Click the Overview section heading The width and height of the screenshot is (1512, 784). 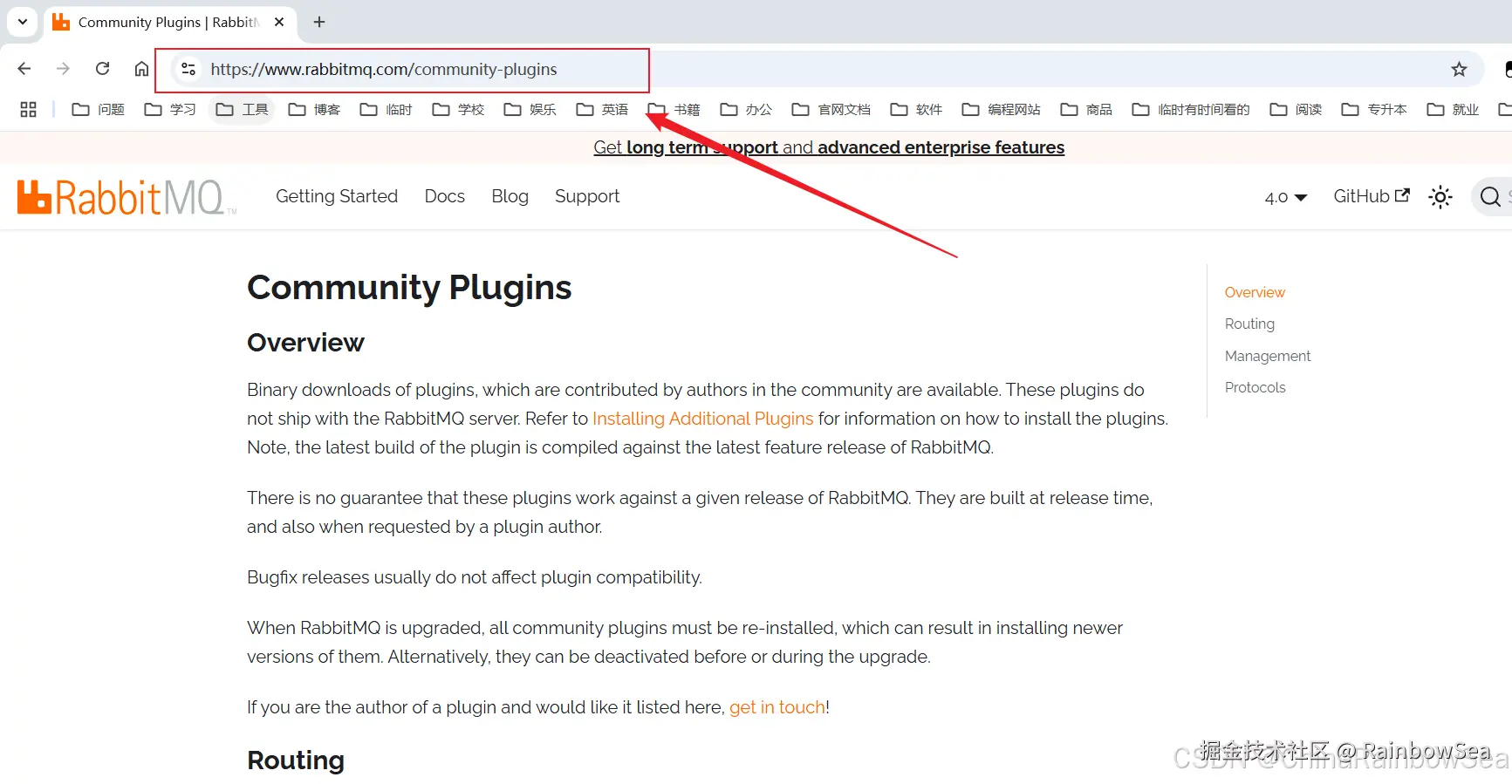(305, 343)
